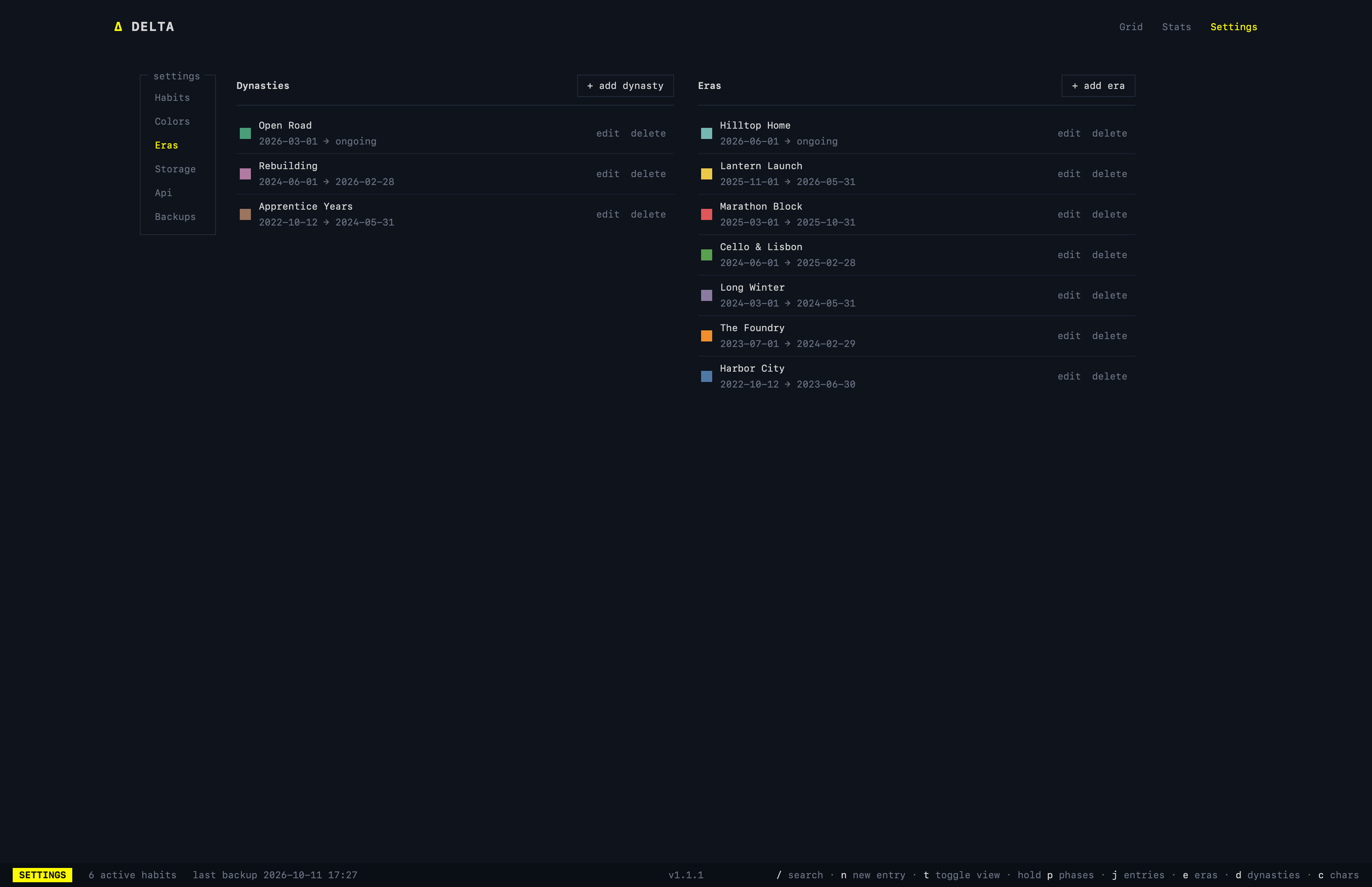Screen dimensions: 1372x887
Task: Click Open Road green color swatch
Action: tap(245, 134)
